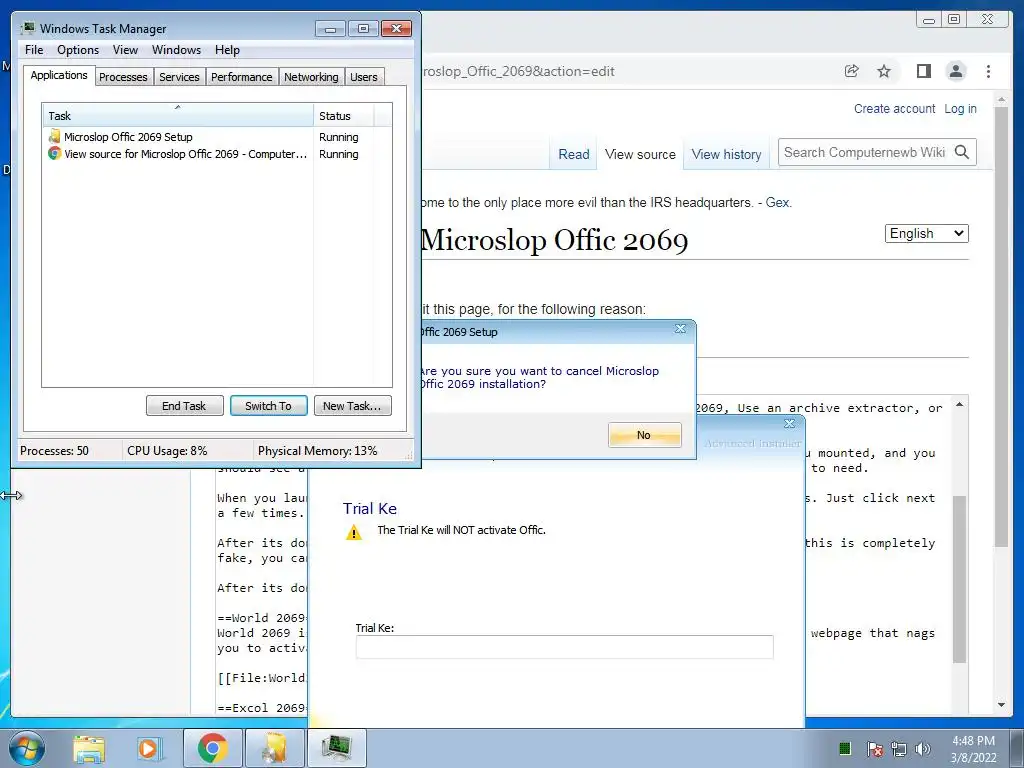Image resolution: width=1024 pixels, height=768 pixels.
Task: Open the View menu in Task Manager
Action: [125, 50]
